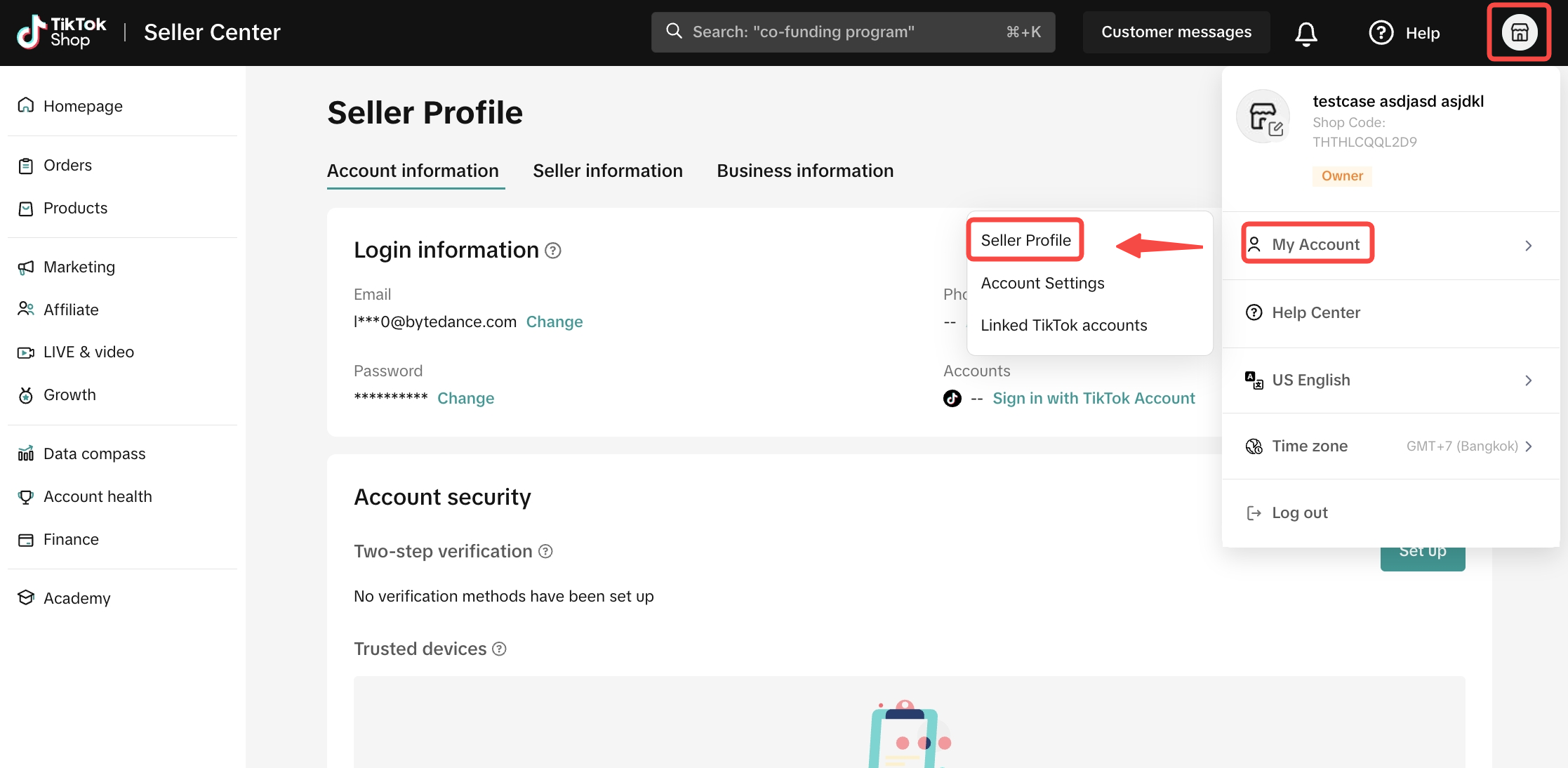Screen dimensions: 1568x768
Task: Click the Log out arrow icon
Action: tap(1254, 513)
